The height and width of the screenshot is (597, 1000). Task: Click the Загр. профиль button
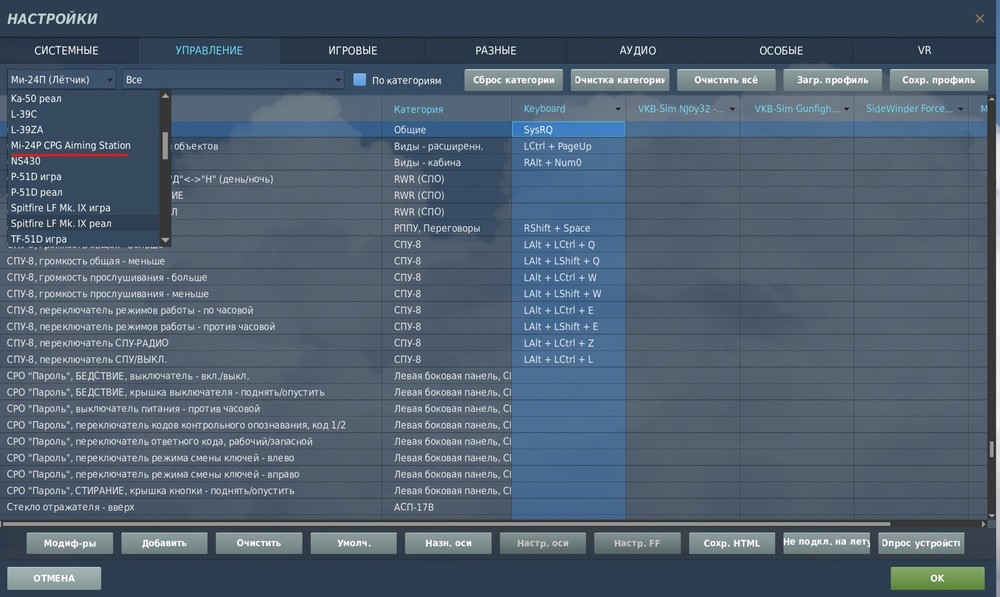pyautogui.click(x=832, y=80)
